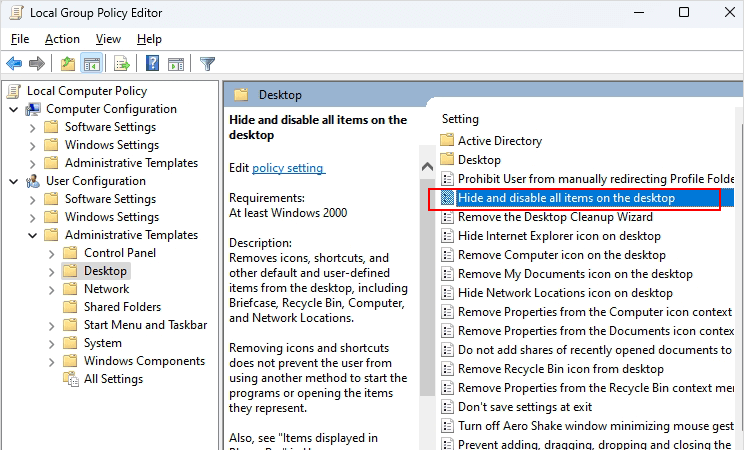Click the folder icon next to Start Menu and Taskbar
The image size is (744, 450).
coord(70,325)
